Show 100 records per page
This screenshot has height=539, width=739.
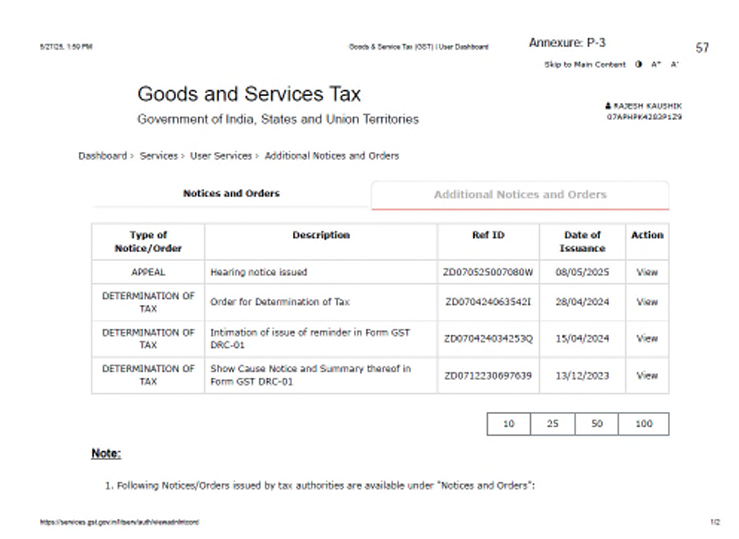pyautogui.click(x=643, y=424)
